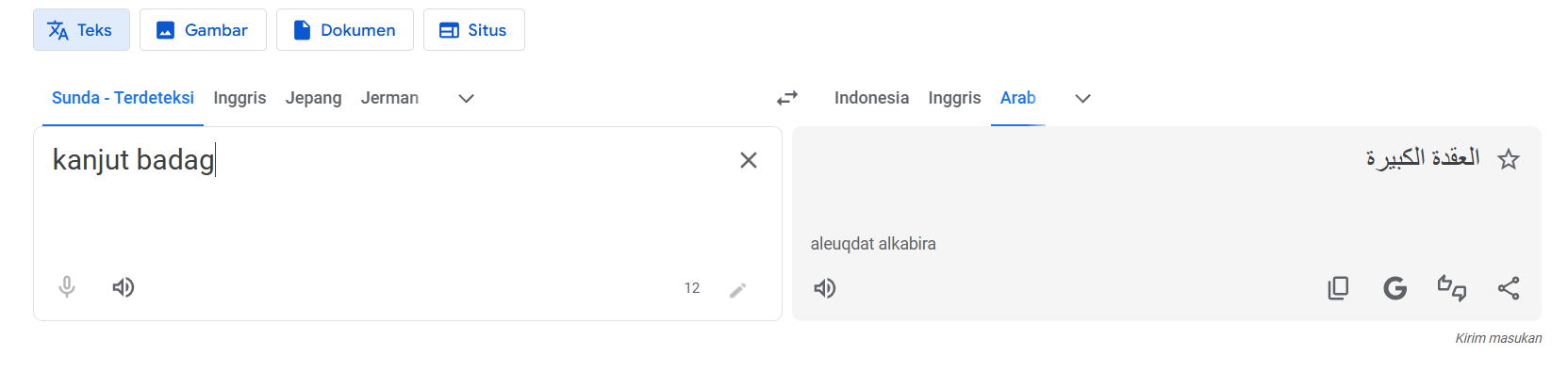
Task: Click the microphone voice input icon
Action: [67, 287]
